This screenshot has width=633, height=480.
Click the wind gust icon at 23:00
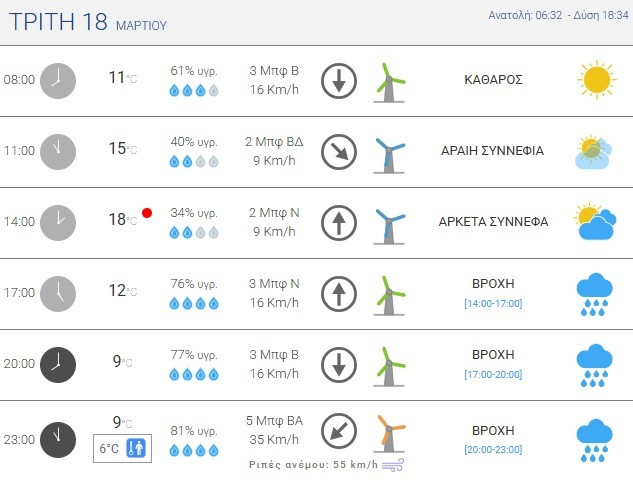(x=394, y=464)
